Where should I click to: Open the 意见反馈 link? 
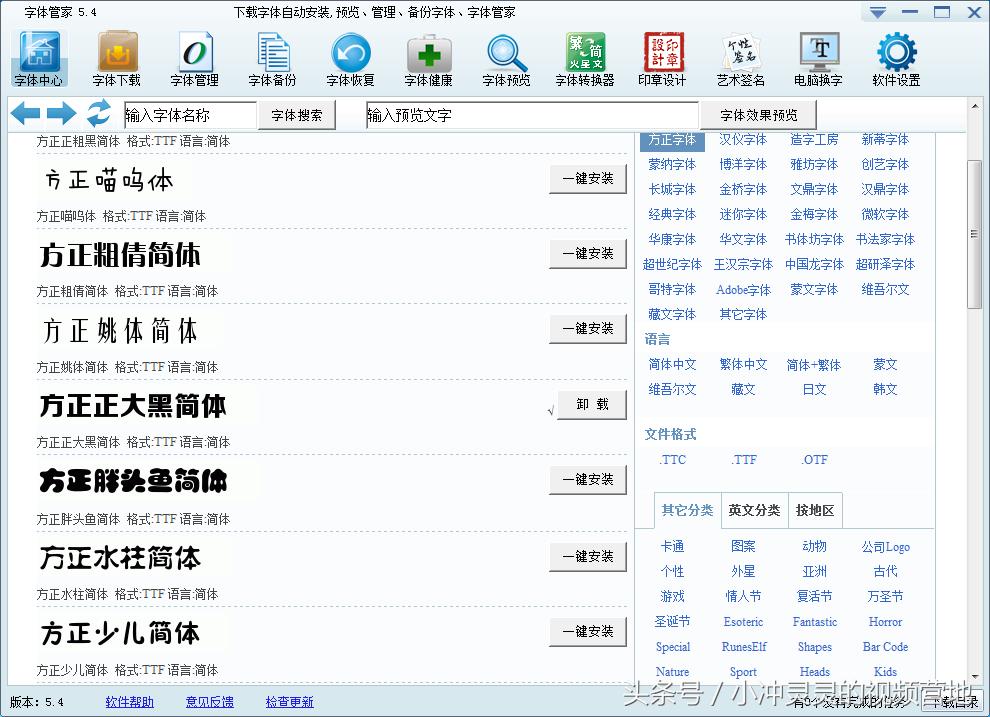[x=210, y=702]
